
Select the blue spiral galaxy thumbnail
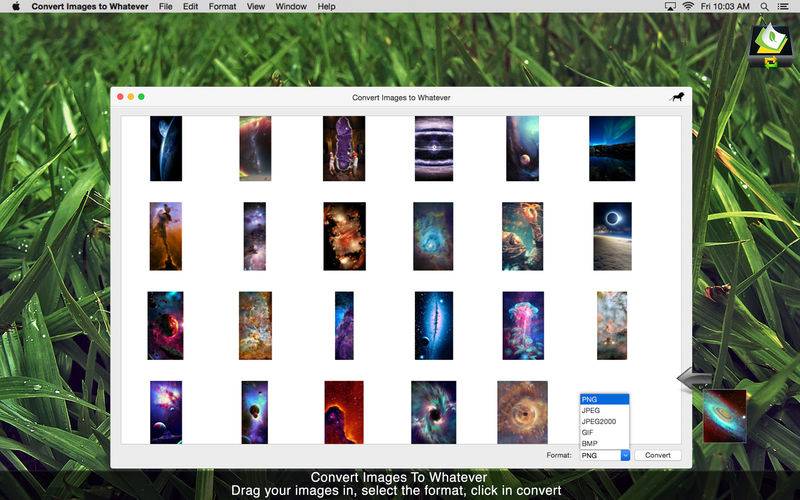433,236
